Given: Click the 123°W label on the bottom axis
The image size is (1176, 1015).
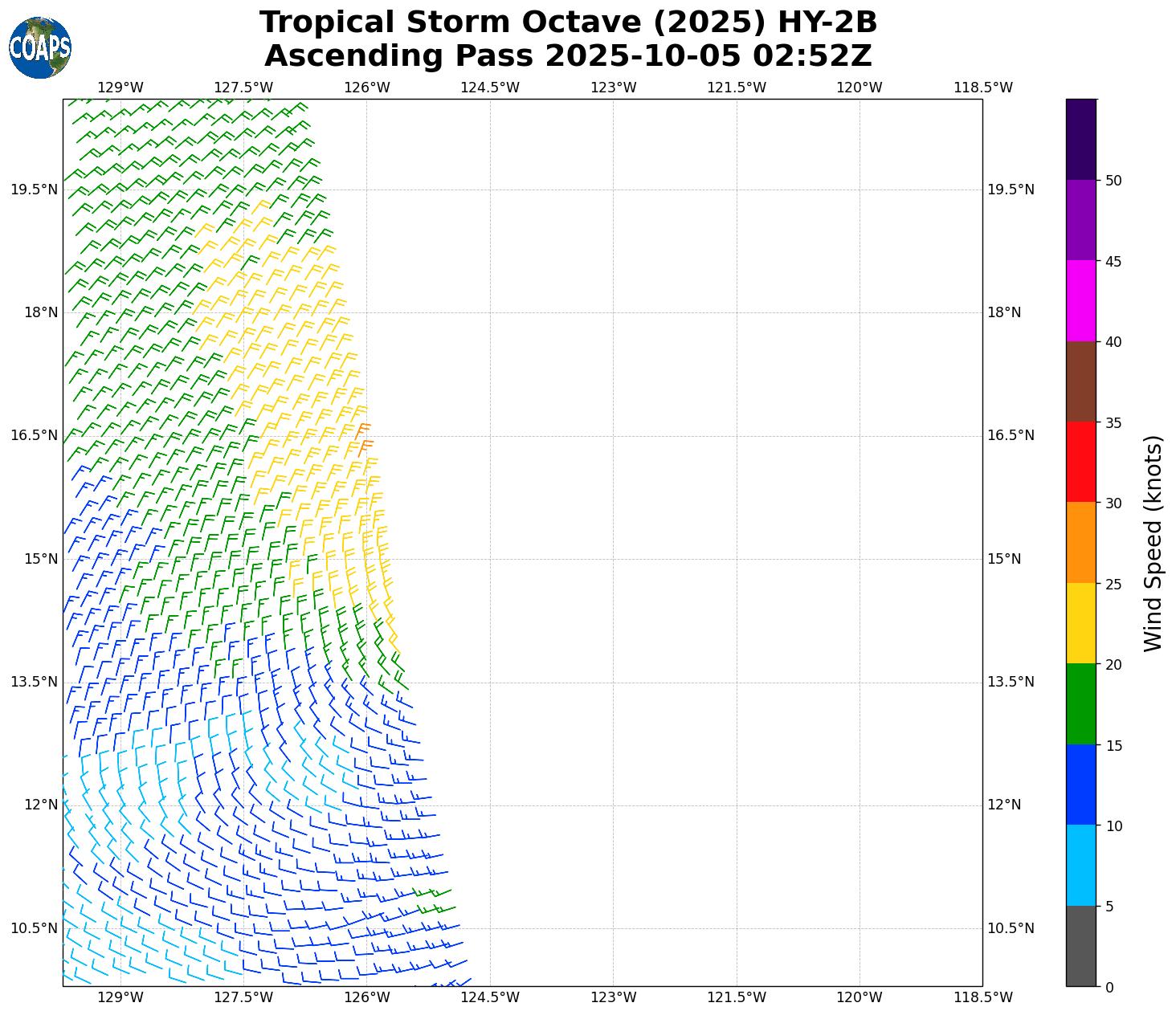Looking at the screenshot, I should click(614, 997).
